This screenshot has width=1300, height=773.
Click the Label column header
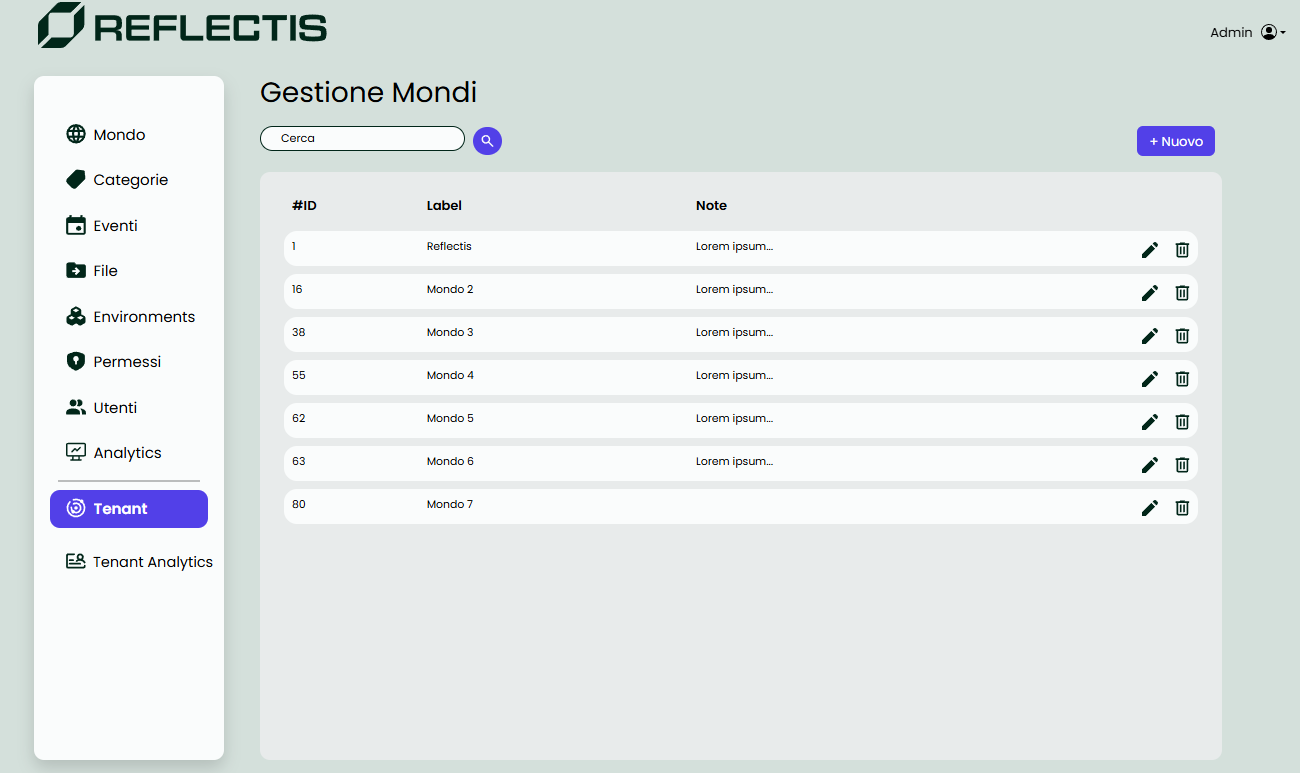[444, 206]
